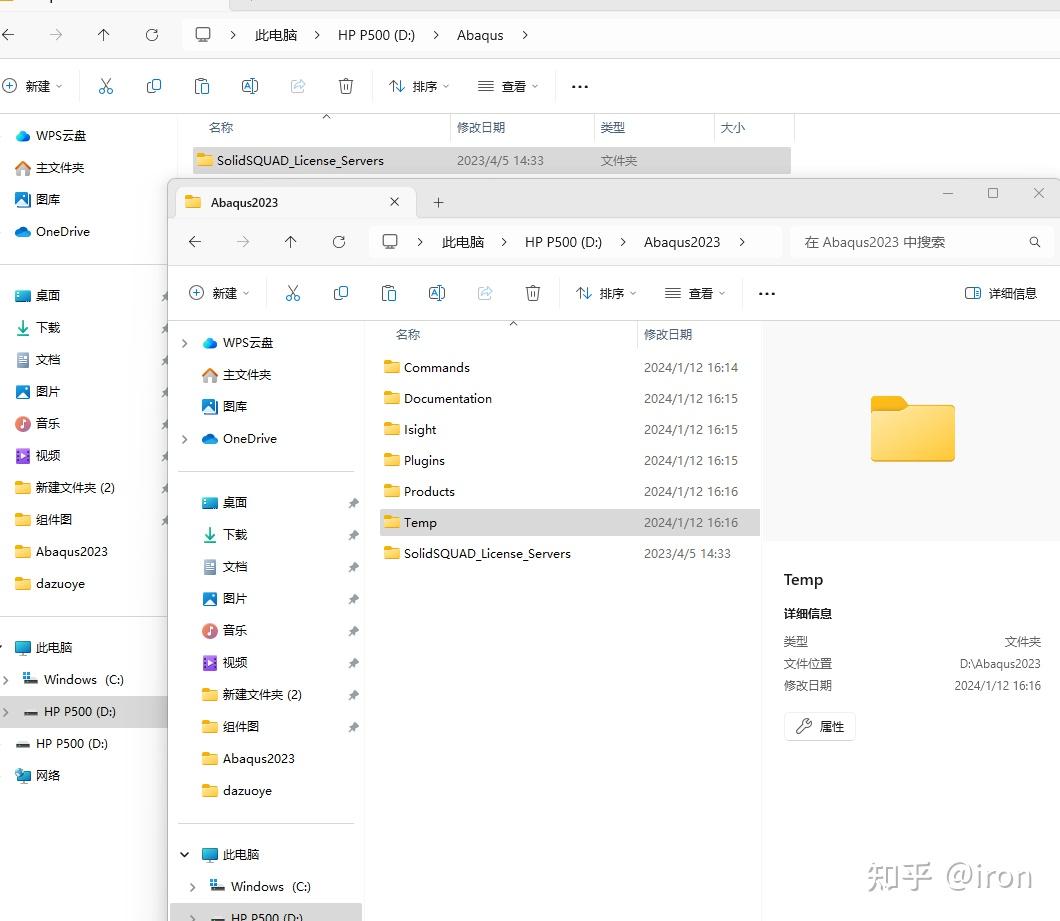Refresh the Abaqus2023 window
Screen dimensions: 1060x921
point(339,241)
